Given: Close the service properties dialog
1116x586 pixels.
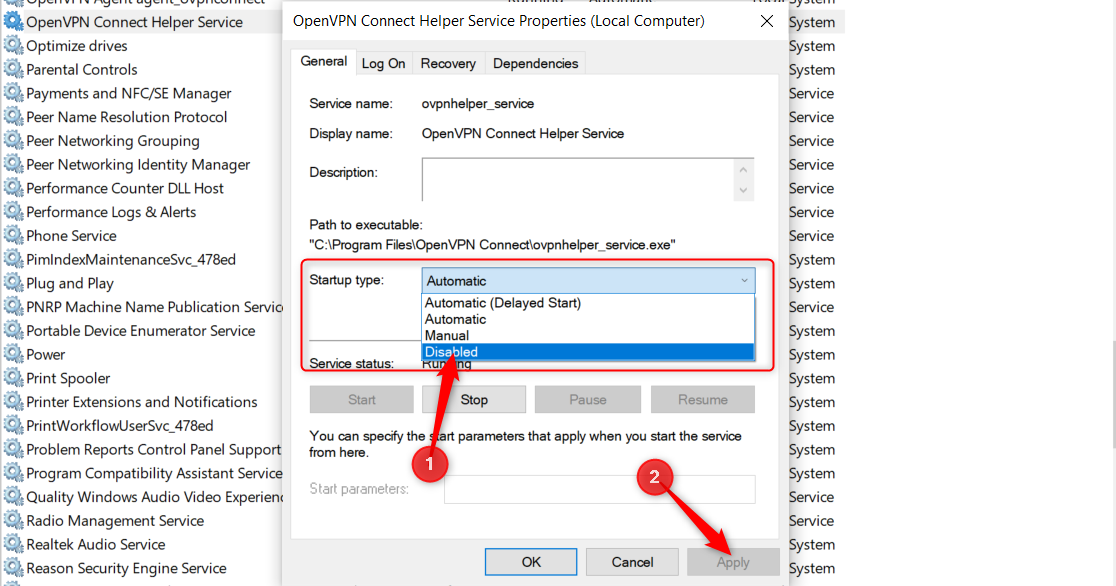Looking at the screenshot, I should [x=767, y=21].
